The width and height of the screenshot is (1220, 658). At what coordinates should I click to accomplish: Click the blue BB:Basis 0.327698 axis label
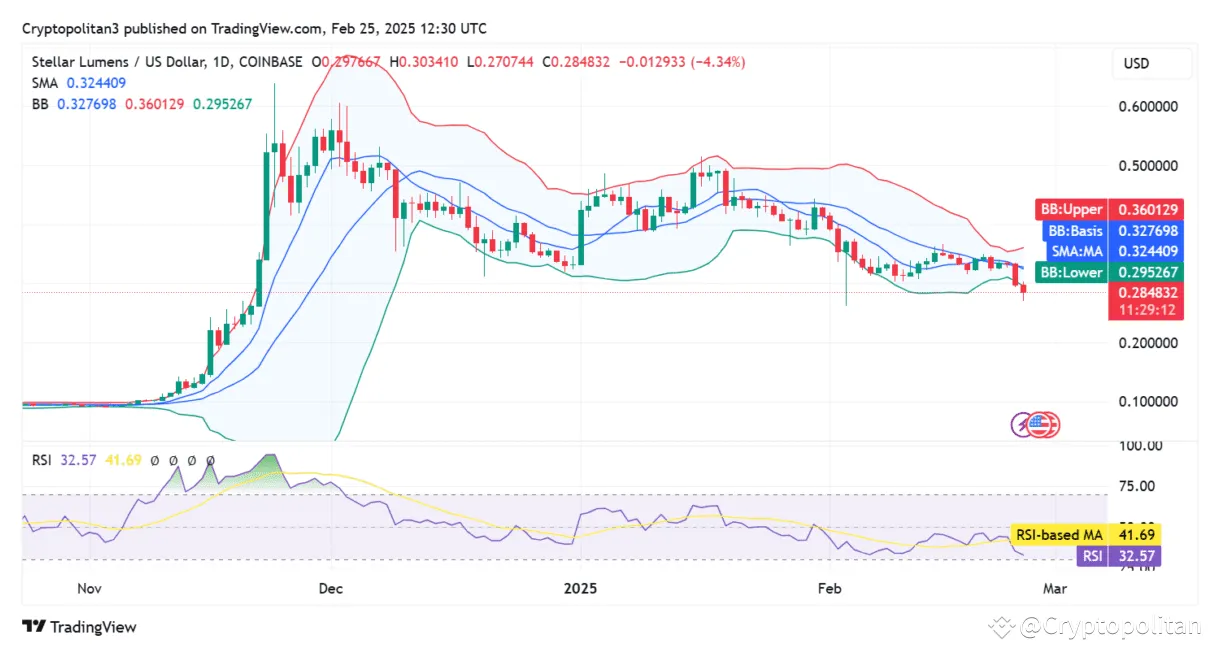tap(1109, 230)
